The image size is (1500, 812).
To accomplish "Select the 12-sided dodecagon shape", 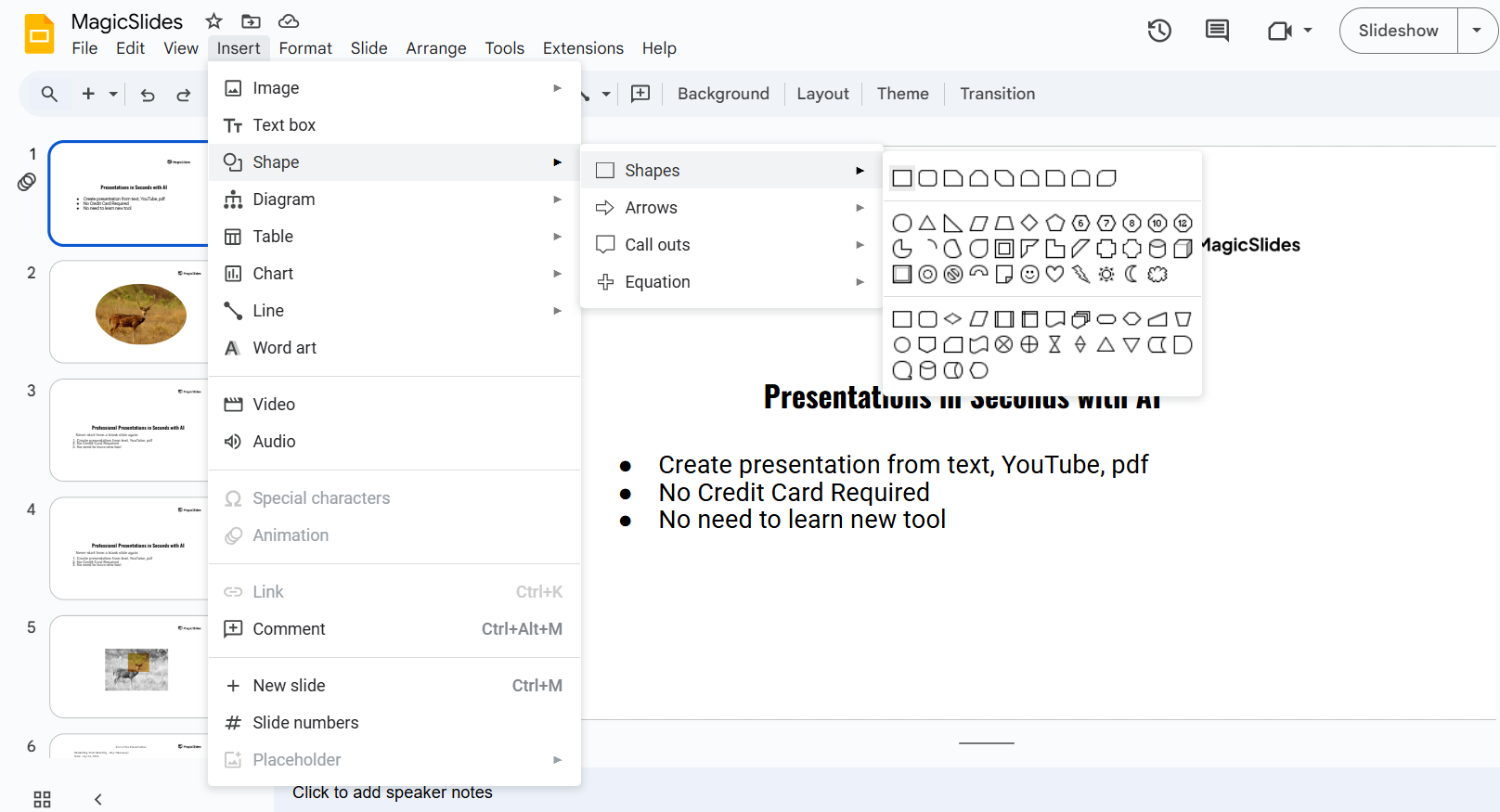I will (x=1183, y=223).
